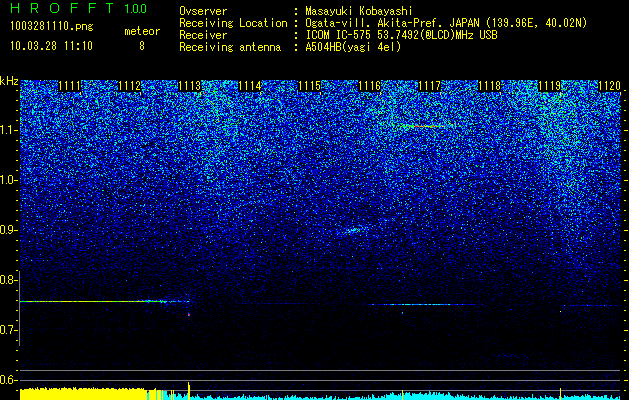Click the long yellow echo line before 1113
The width and height of the screenshot is (629, 400).
pos(104,301)
